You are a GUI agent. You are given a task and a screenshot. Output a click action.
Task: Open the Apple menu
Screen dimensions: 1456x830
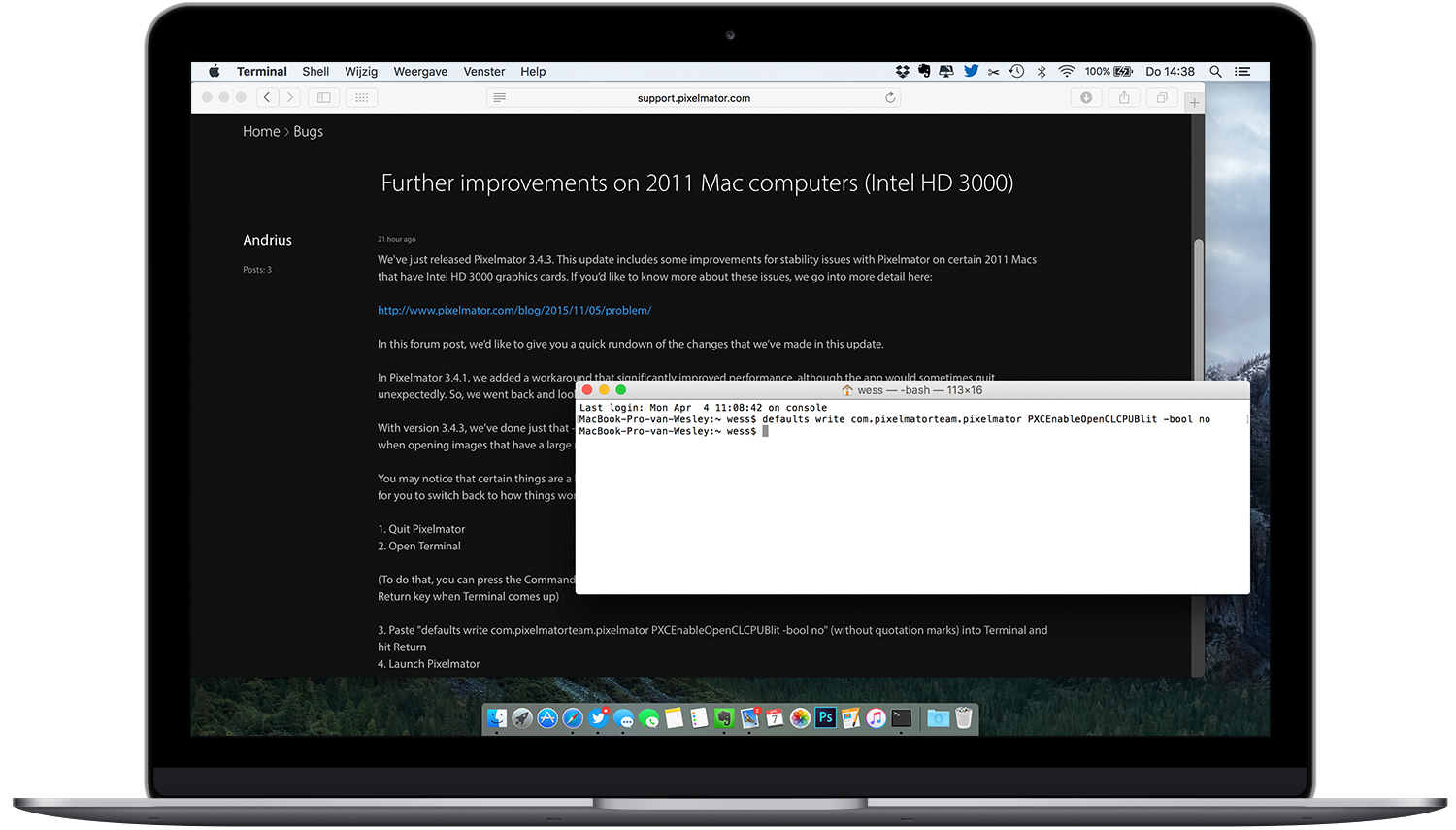[x=215, y=72]
